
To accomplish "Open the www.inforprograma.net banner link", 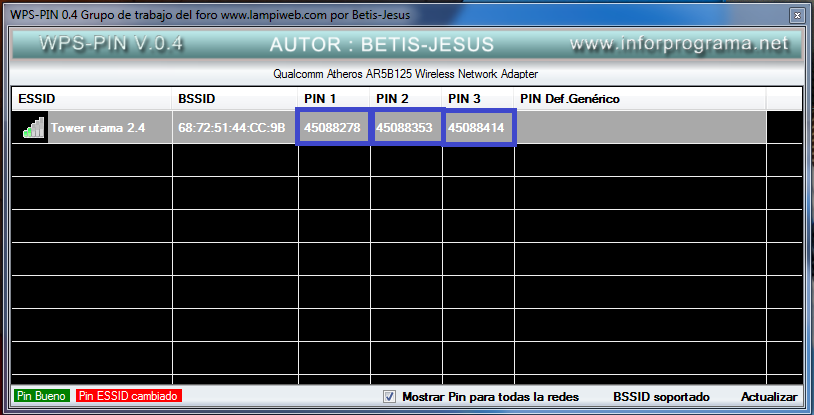I will [x=679, y=44].
